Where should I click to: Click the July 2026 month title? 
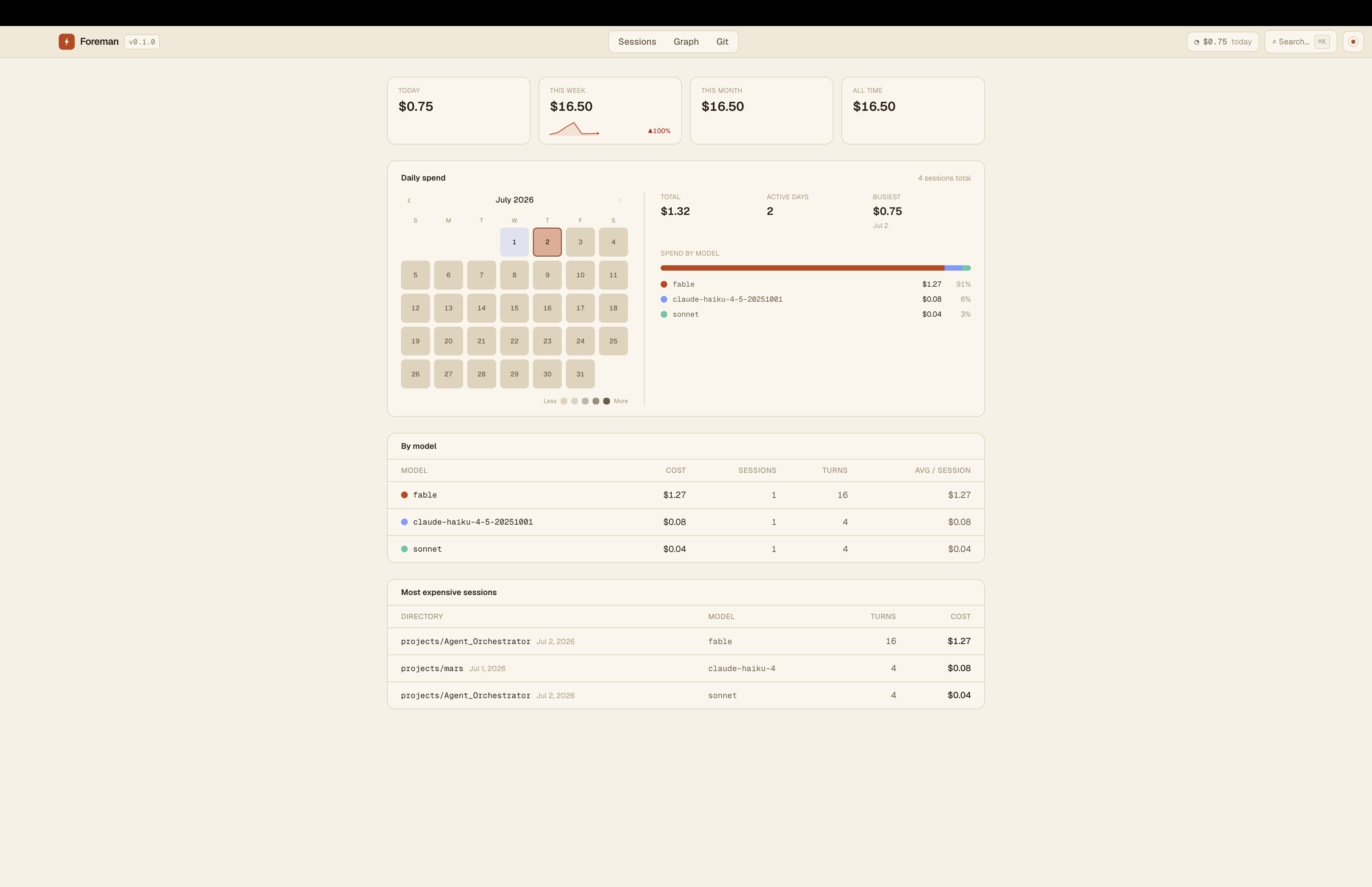point(514,200)
